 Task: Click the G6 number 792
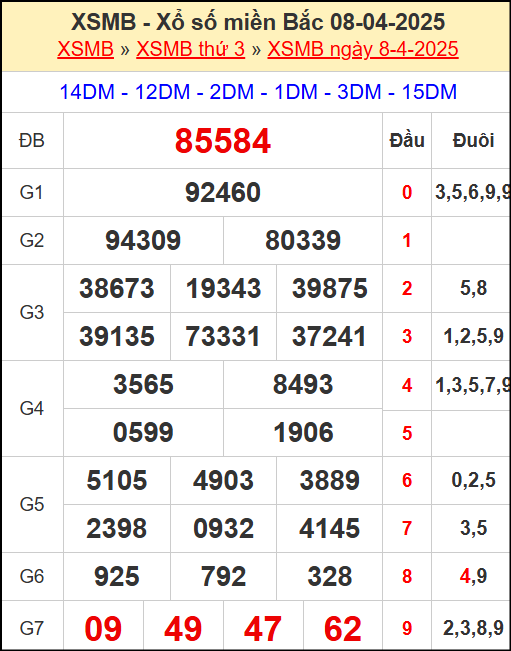coord(223,577)
